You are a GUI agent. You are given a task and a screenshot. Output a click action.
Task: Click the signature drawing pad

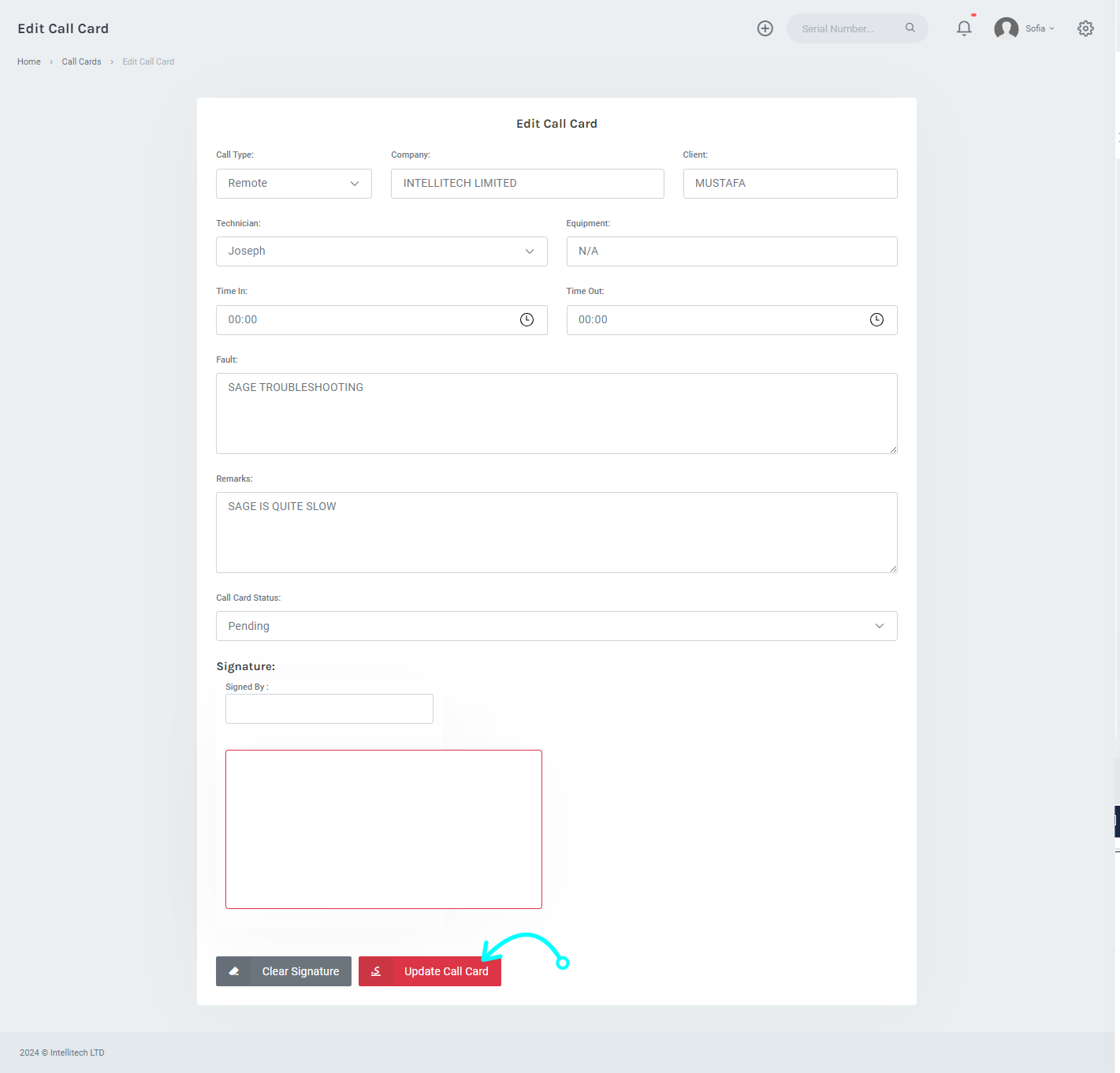pos(384,829)
